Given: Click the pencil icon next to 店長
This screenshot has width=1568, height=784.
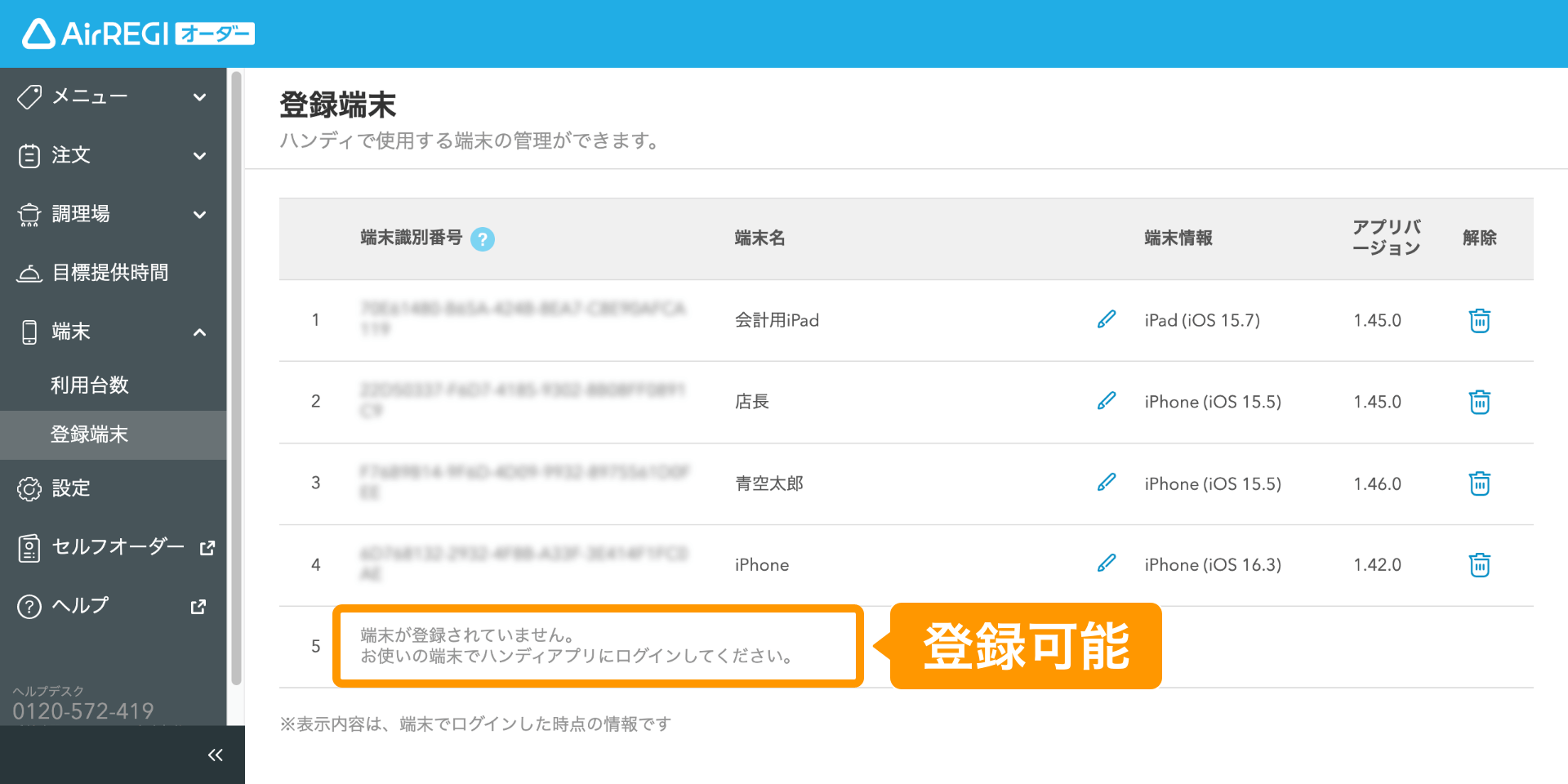Looking at the screenshot, I should tap(1107, 400).
